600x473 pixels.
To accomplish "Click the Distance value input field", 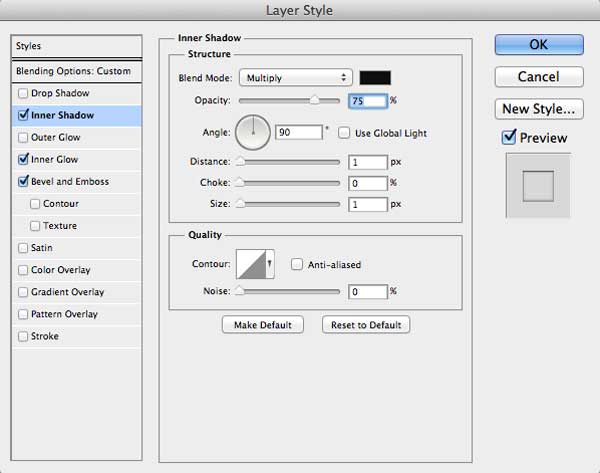I will coord(368,162).
